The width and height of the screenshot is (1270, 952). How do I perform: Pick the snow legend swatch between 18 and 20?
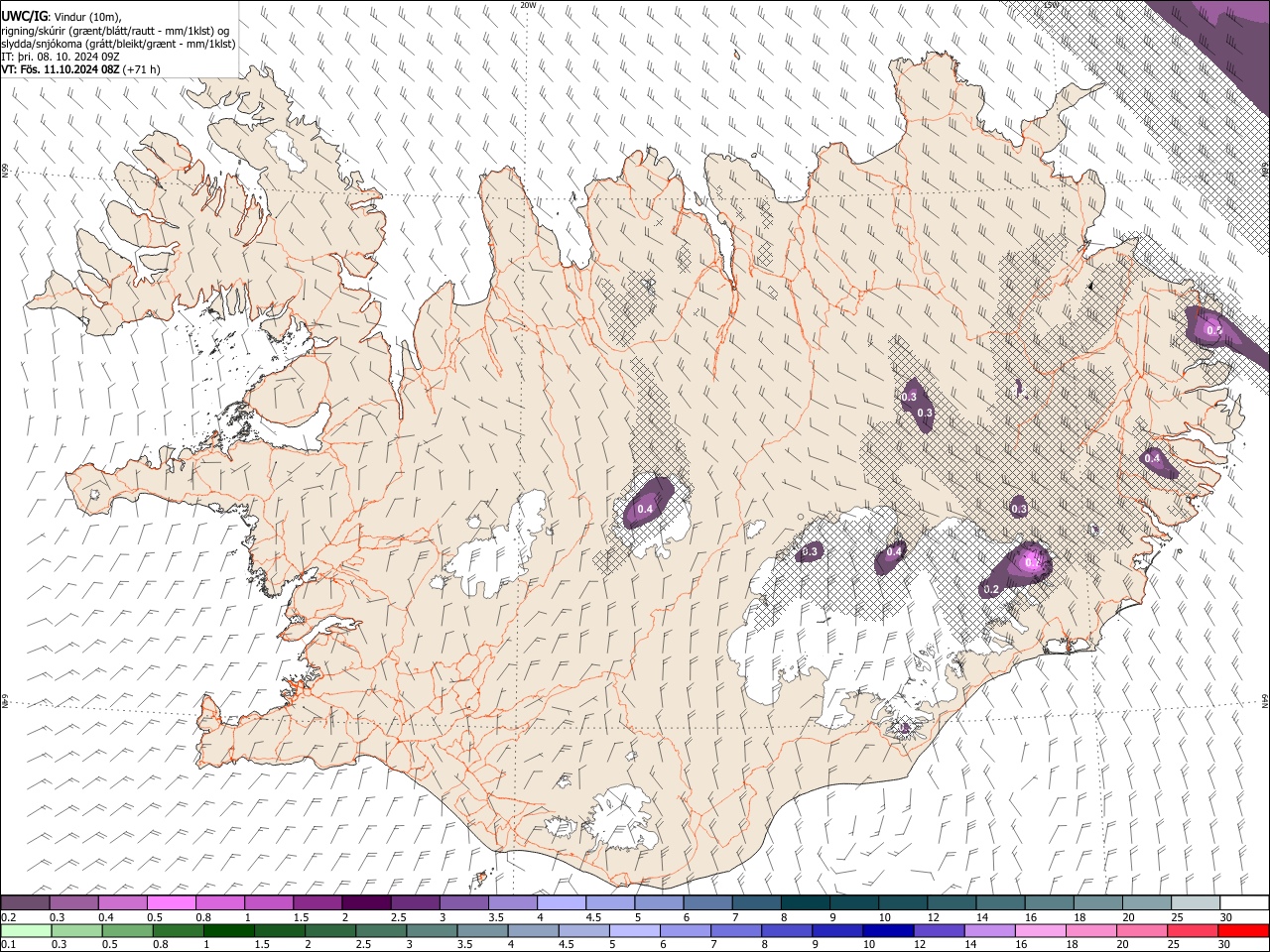[x=1098, y=902]
